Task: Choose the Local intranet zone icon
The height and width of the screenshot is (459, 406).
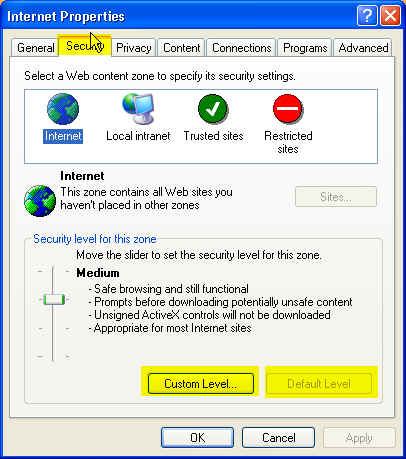Action: click(138, 109)
